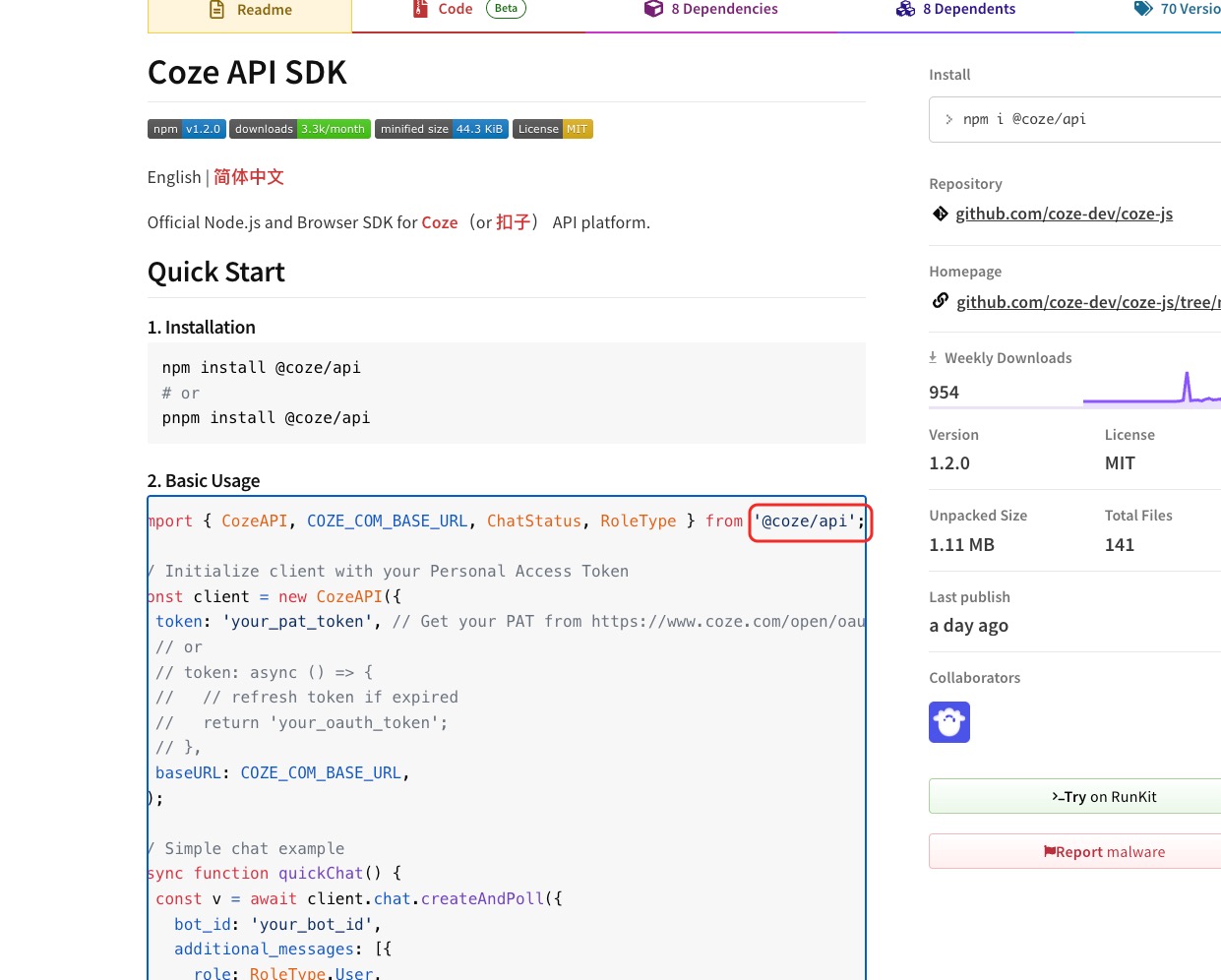This screenshot has height=980, width=1221.
Task: Click the Weekly Downloads download icon
Action: [x=933, y=358]
